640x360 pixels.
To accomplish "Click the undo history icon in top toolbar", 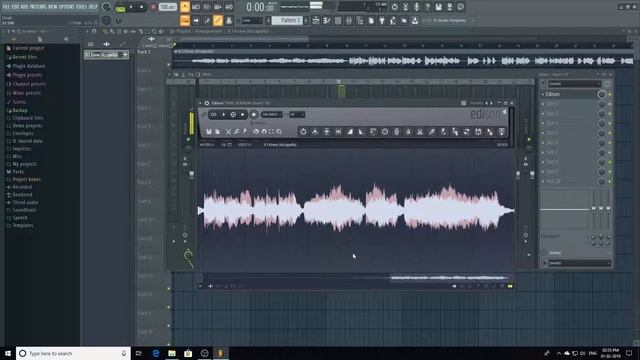I will coord(394,7).
